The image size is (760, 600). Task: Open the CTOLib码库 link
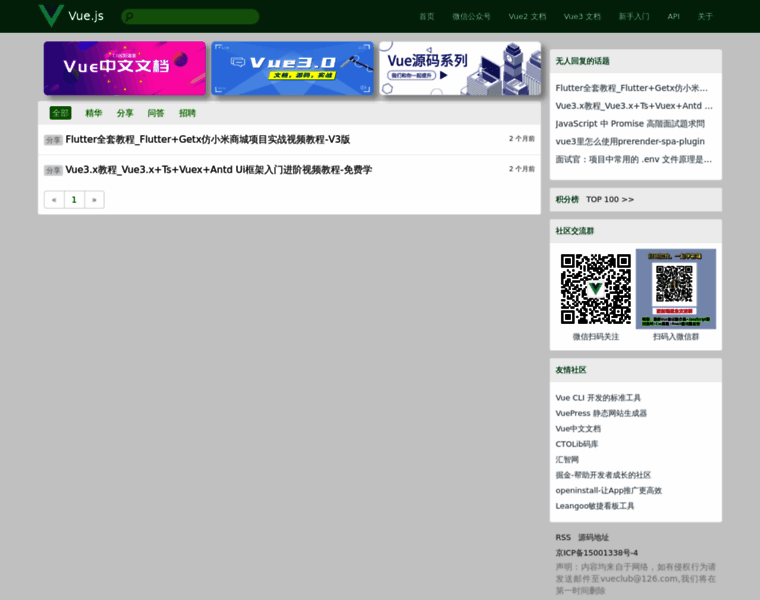coord(577,444)
